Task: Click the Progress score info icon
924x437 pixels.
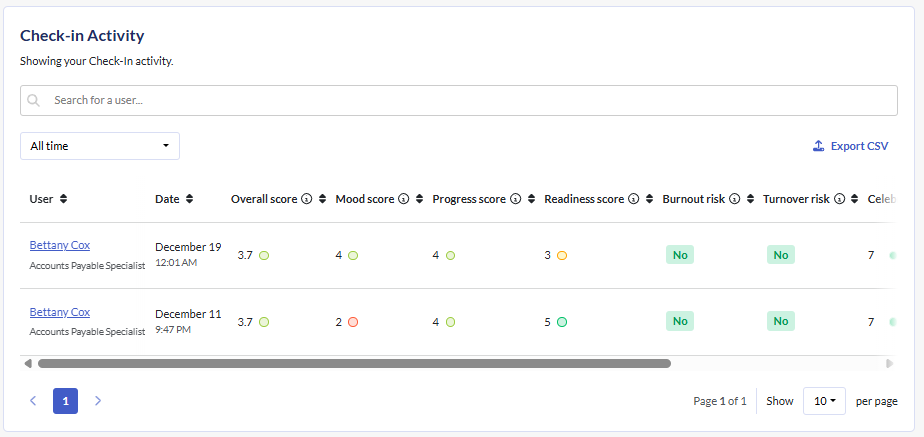Action: pyautogui.click(x=516, y=199)
